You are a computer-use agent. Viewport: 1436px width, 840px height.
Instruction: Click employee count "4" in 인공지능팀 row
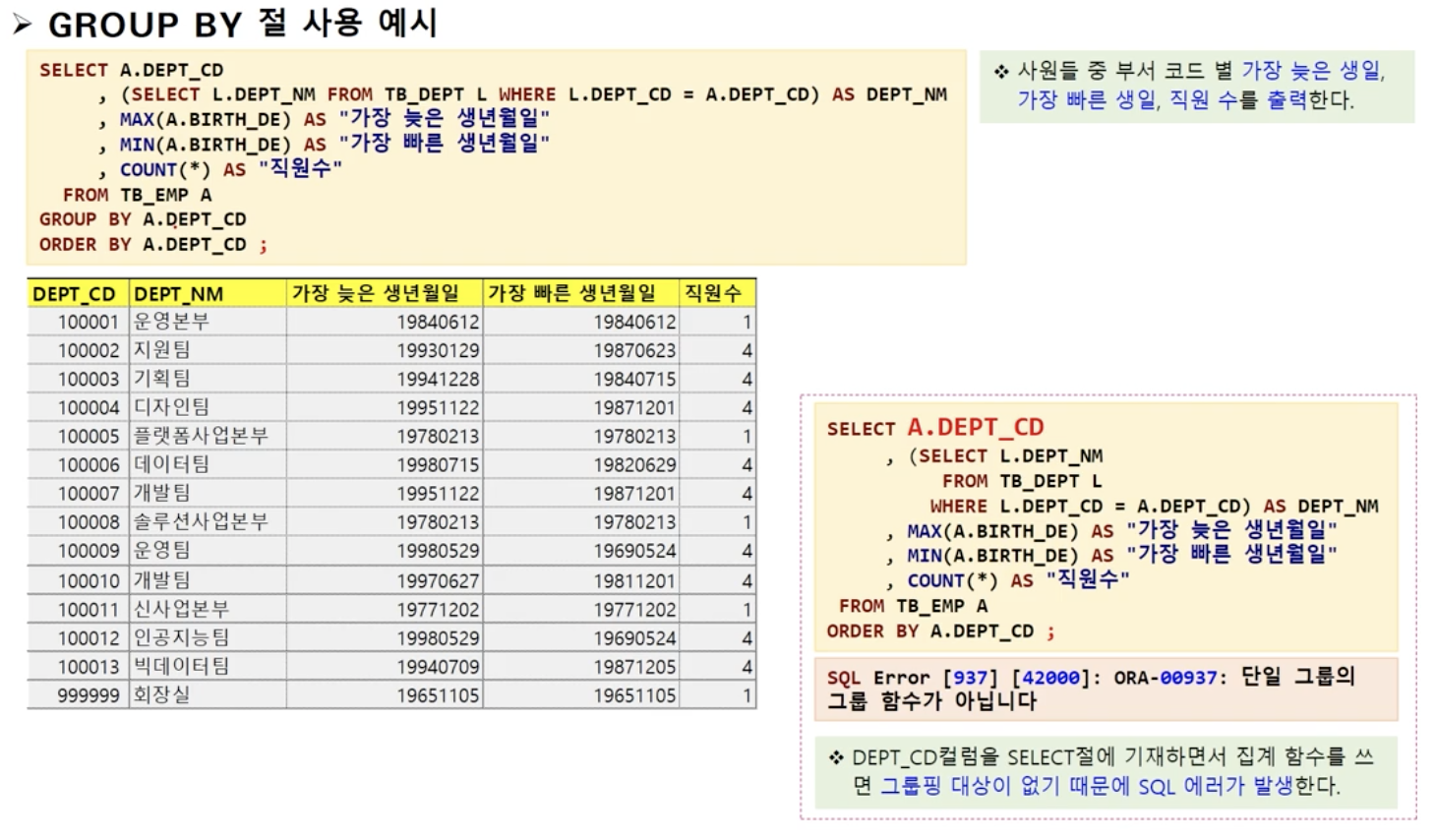(x=747, y=637)
